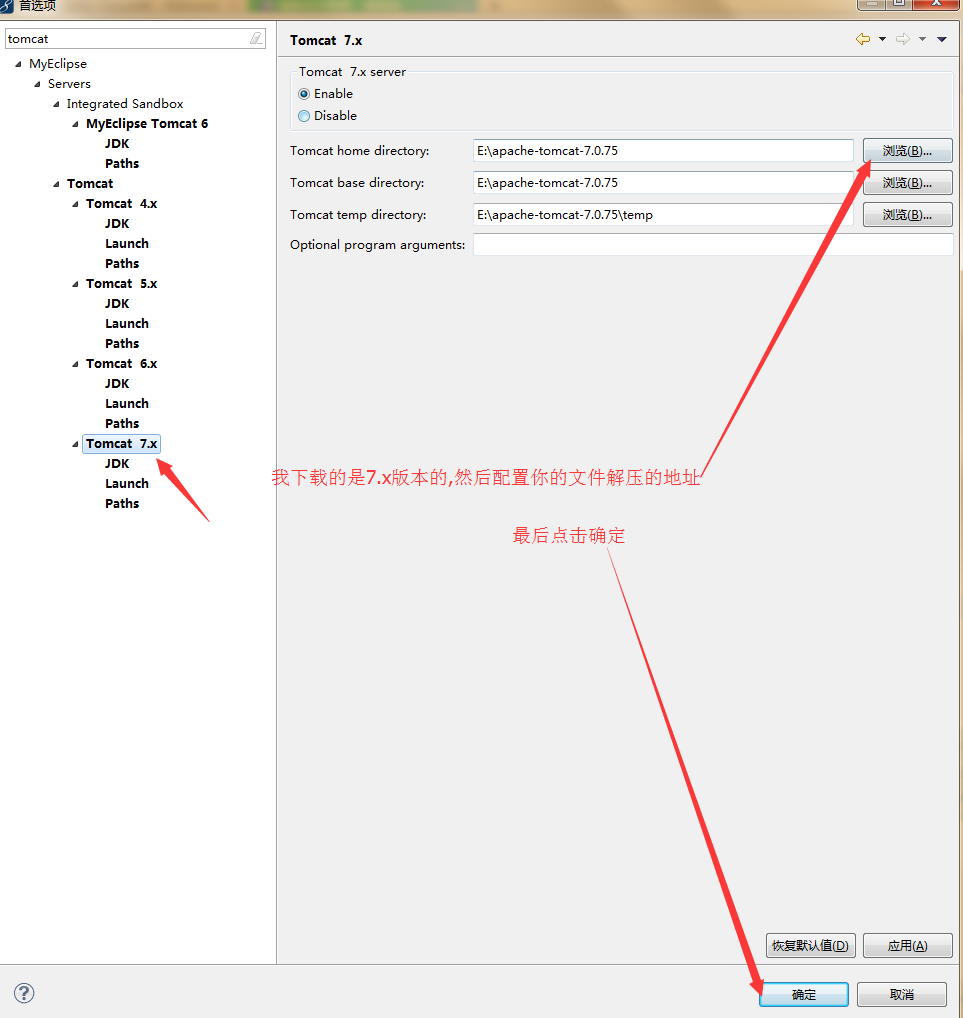Browse for Tomcat base directory

[x=907, y=183]
